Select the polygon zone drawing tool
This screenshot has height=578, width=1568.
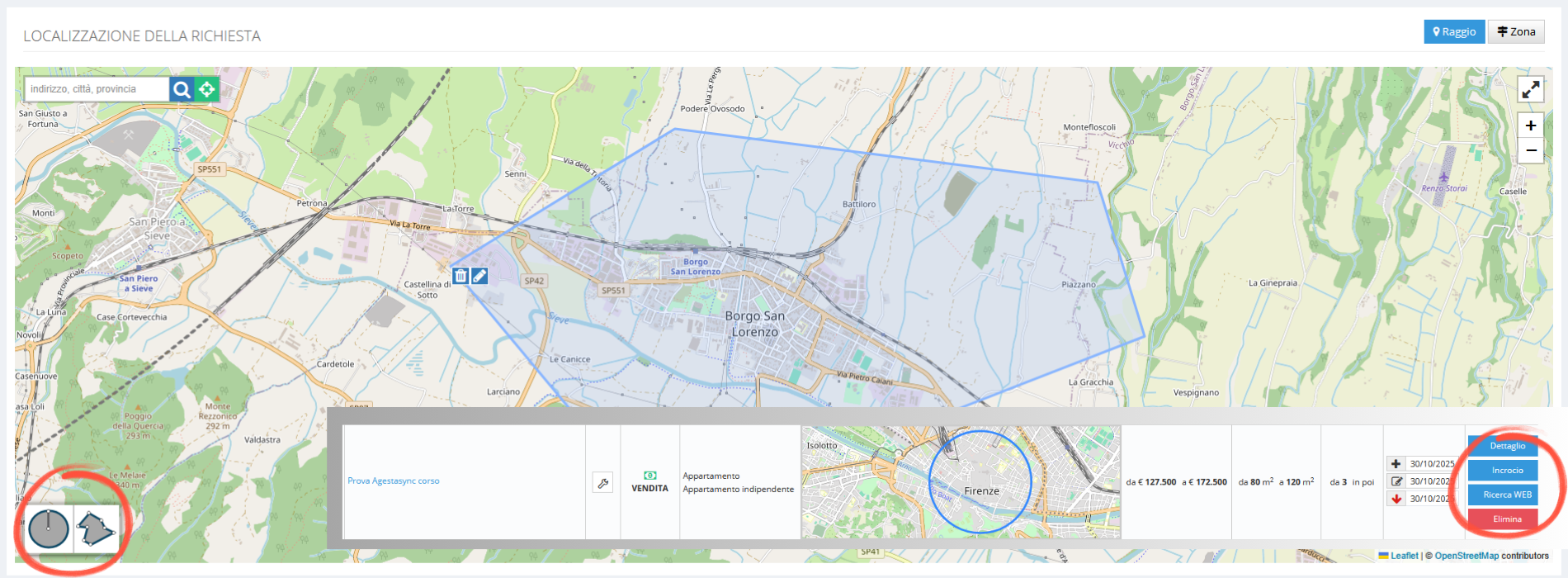click(x=96, y=528)
